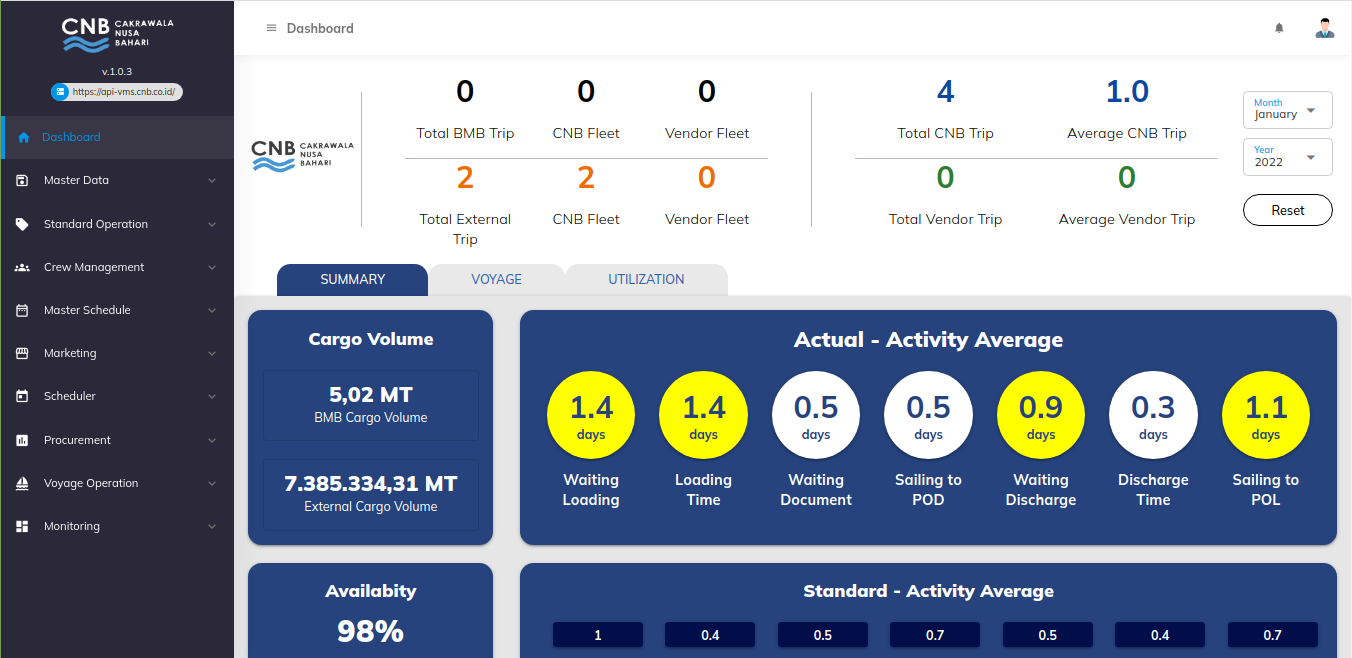Click the Voyage Operation ship icon
Viewport: 1352px width, 658px height.
(x=22, y=483)
